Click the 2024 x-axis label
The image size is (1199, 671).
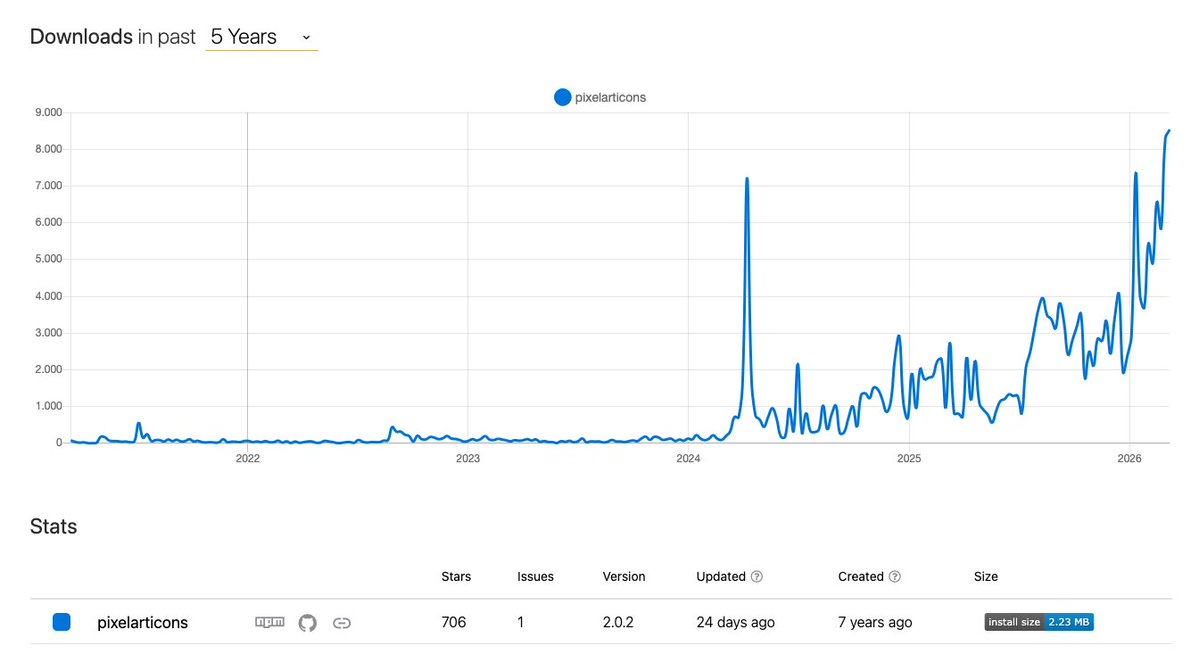point(688,459)
